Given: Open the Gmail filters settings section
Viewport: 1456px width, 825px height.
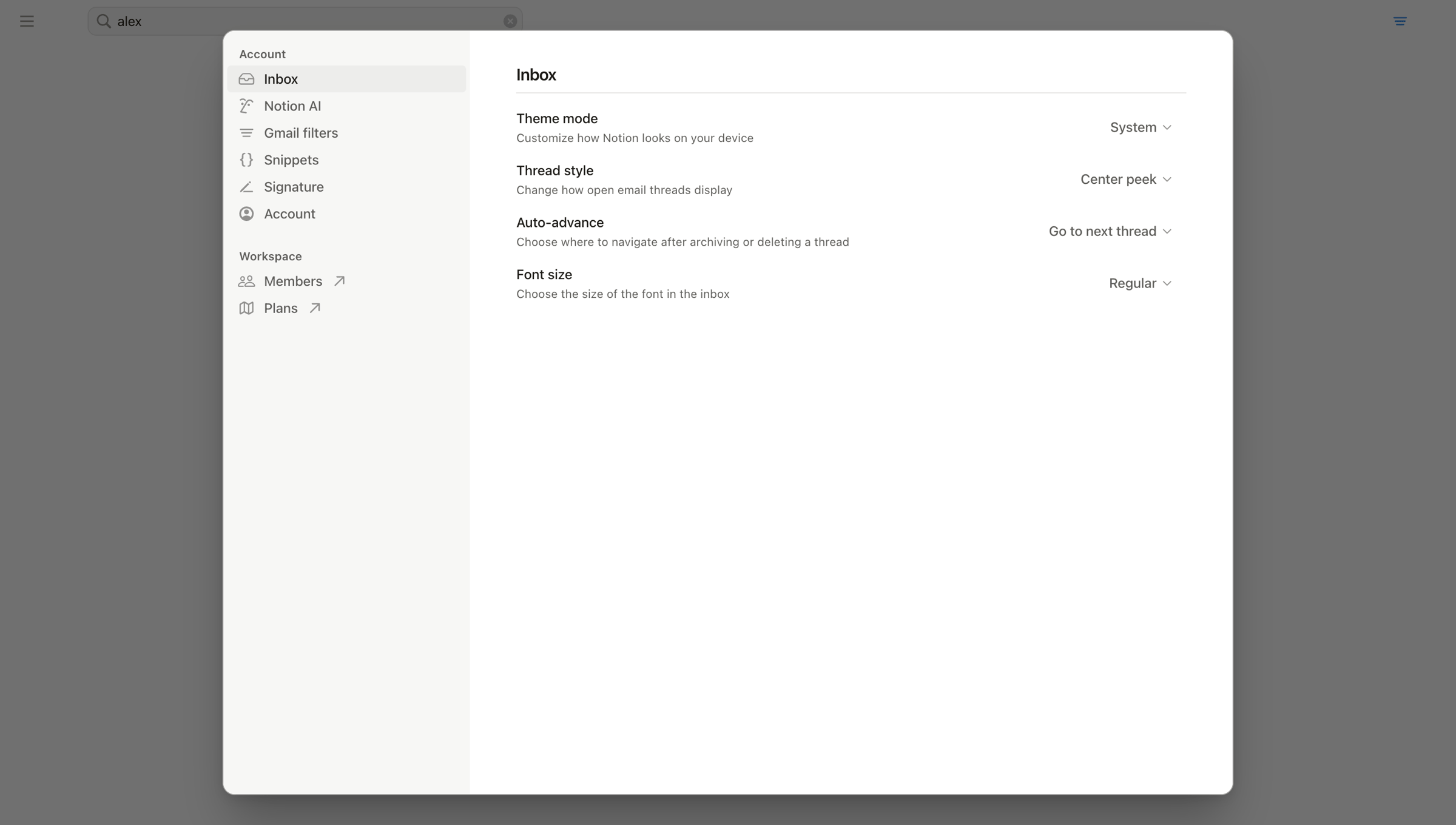Looking at the screenshot, I should 346,133.
